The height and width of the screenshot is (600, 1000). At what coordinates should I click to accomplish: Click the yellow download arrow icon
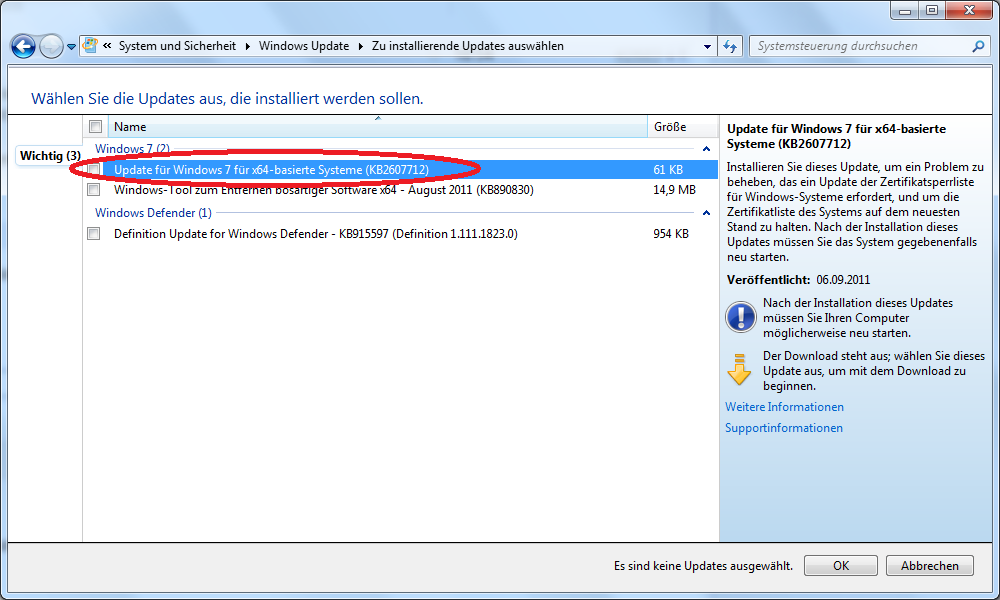click(x=739, y=369)
